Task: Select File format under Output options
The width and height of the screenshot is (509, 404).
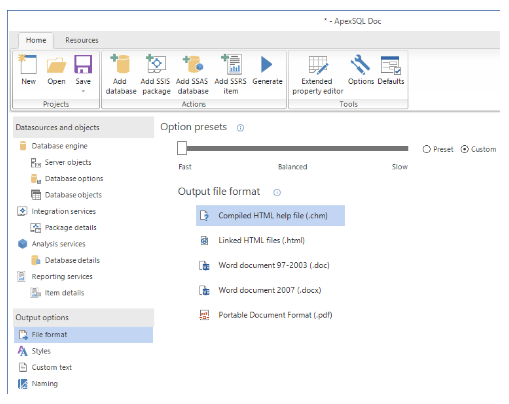Action: click(x=83, y=335)
